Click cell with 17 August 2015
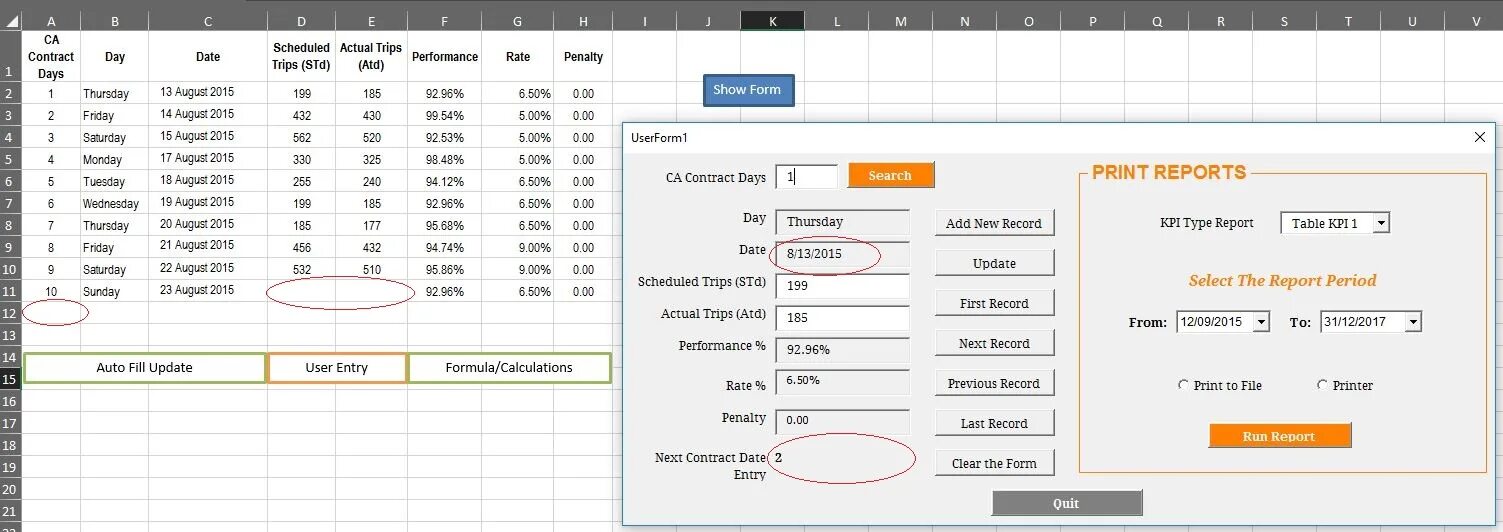 click(x=208, y=159)
